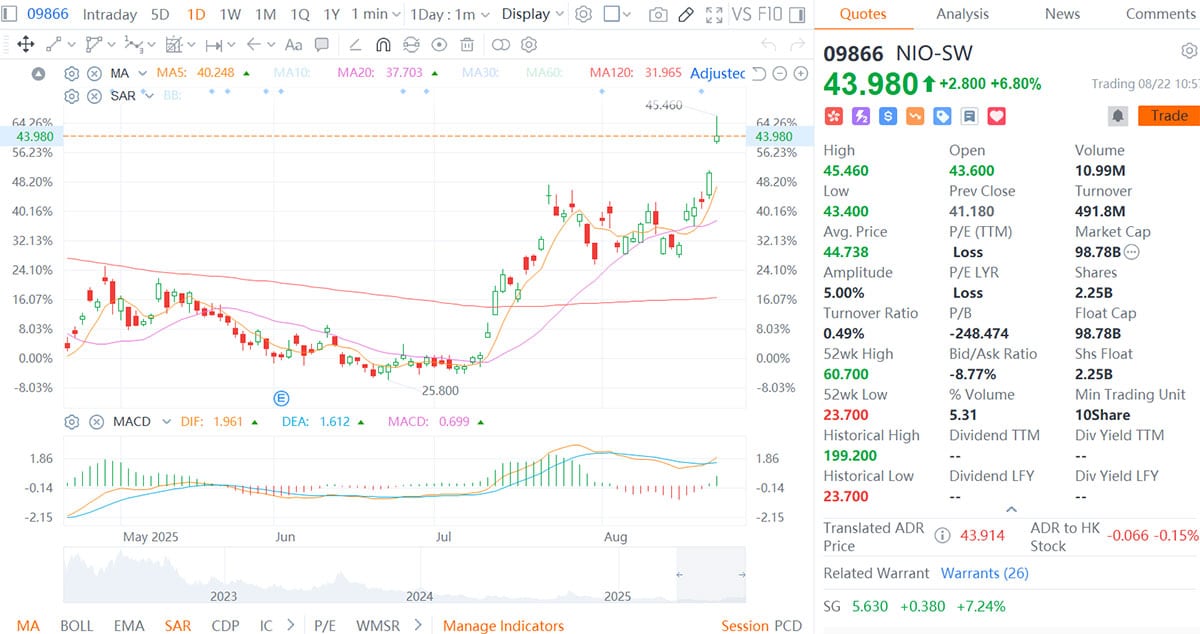1200x634 pixels.
Task: Open drawing mode via the pencil icon
Action: [685, 14]
